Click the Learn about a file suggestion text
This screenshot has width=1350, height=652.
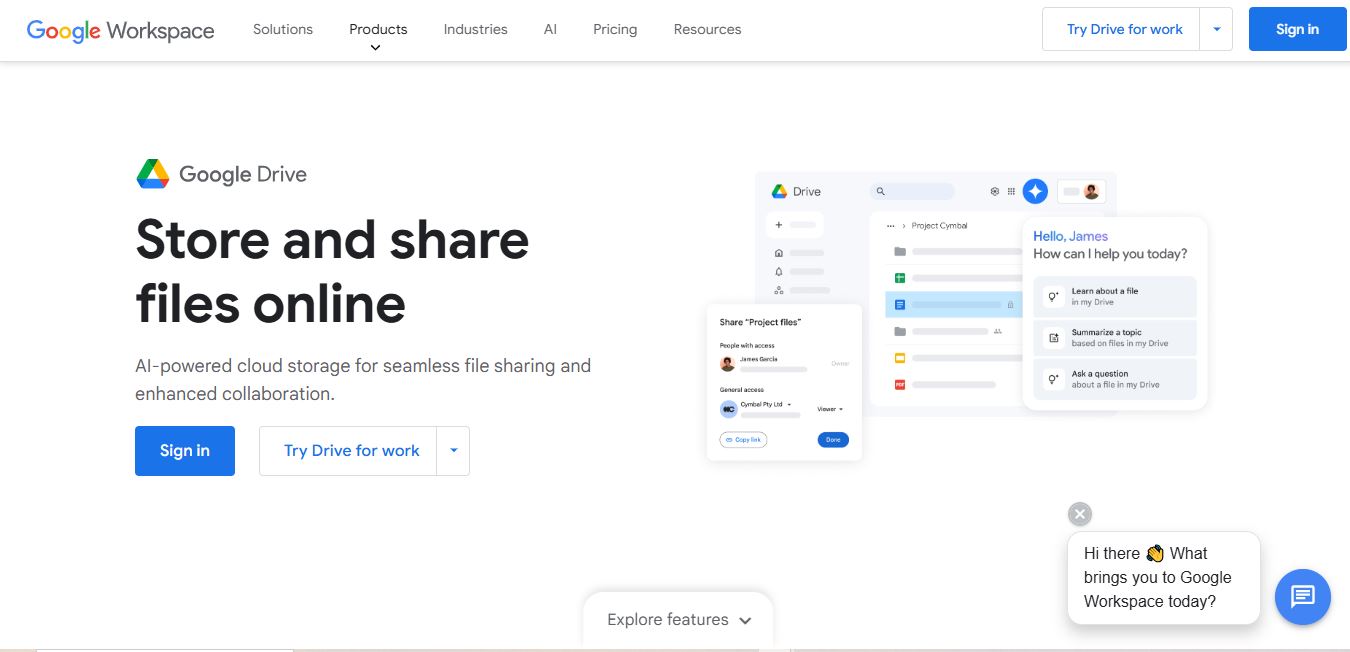tap(1105, 291)
